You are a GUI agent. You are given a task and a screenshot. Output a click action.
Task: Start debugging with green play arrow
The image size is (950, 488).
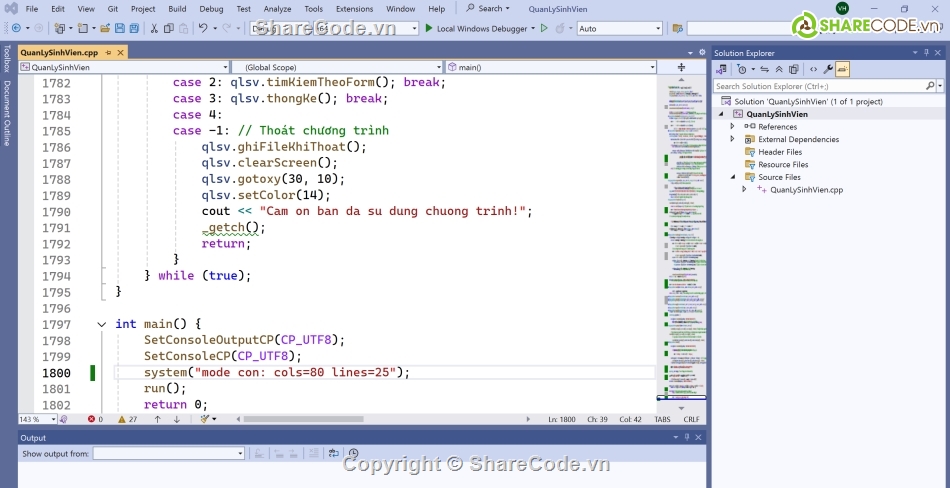click(x=429, y=28)
